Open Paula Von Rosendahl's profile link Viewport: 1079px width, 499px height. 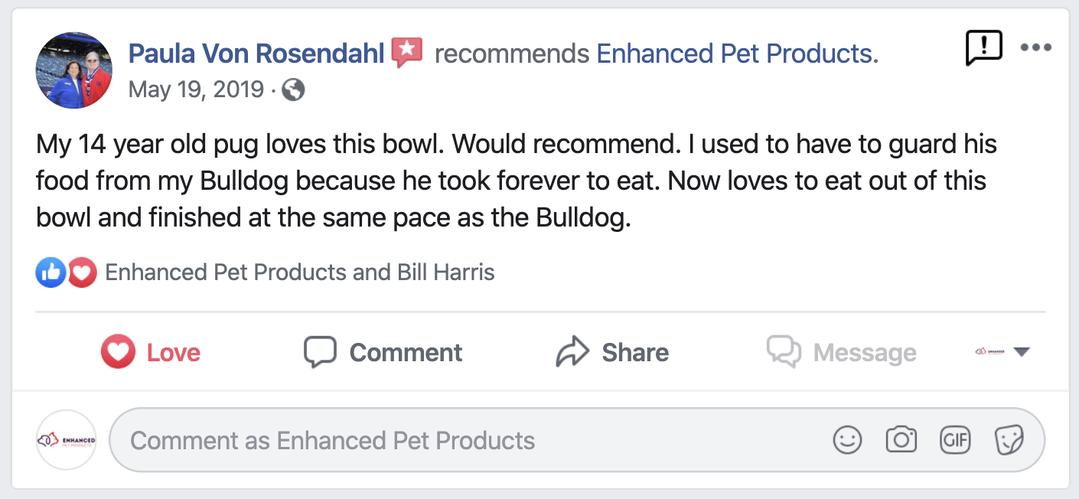257,53
